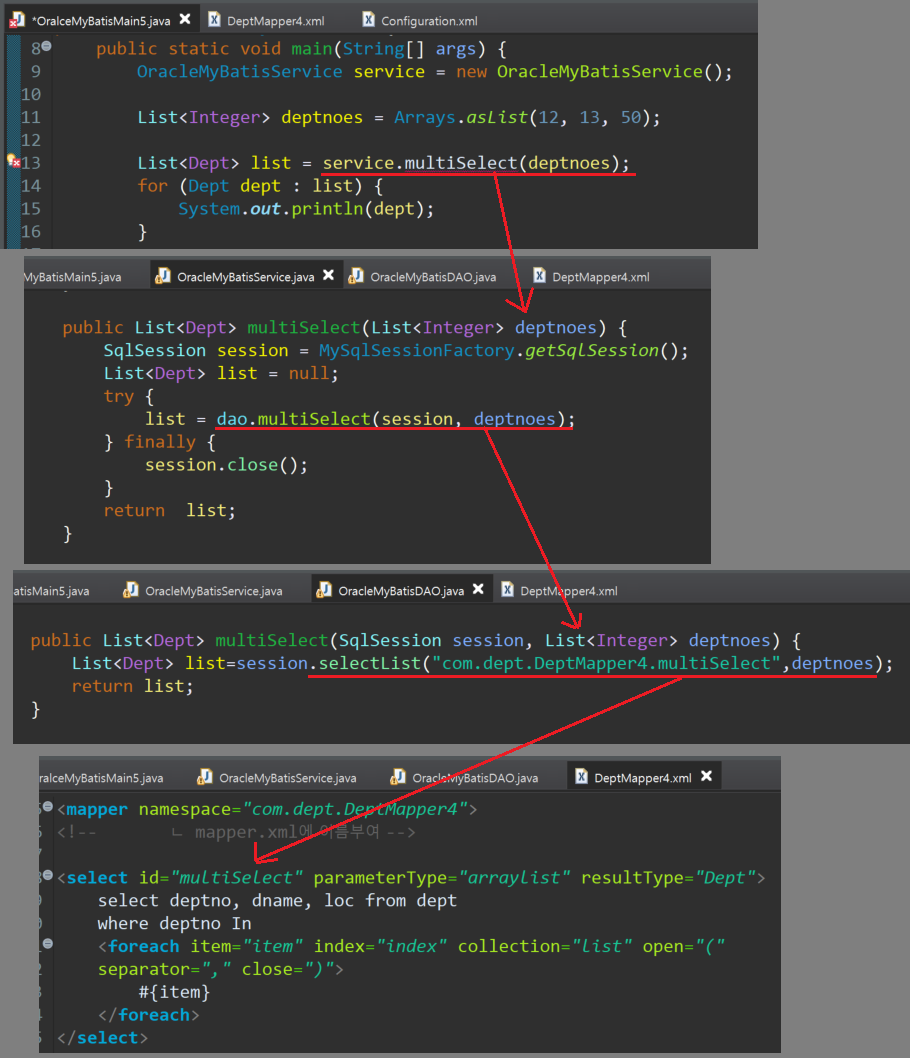Viewport: 910px width, 1058px height.
Task: Click collection attribute value "list"
Action: point(602,946)
